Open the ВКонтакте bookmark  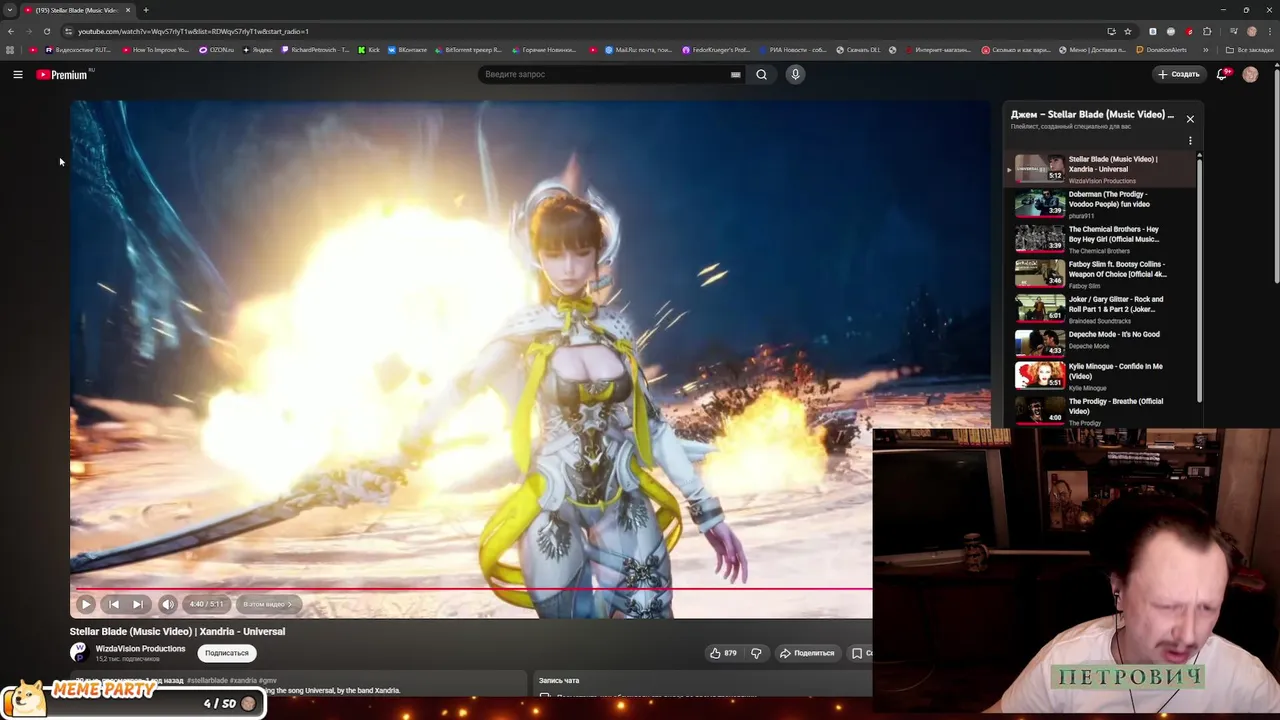[408, 50]
